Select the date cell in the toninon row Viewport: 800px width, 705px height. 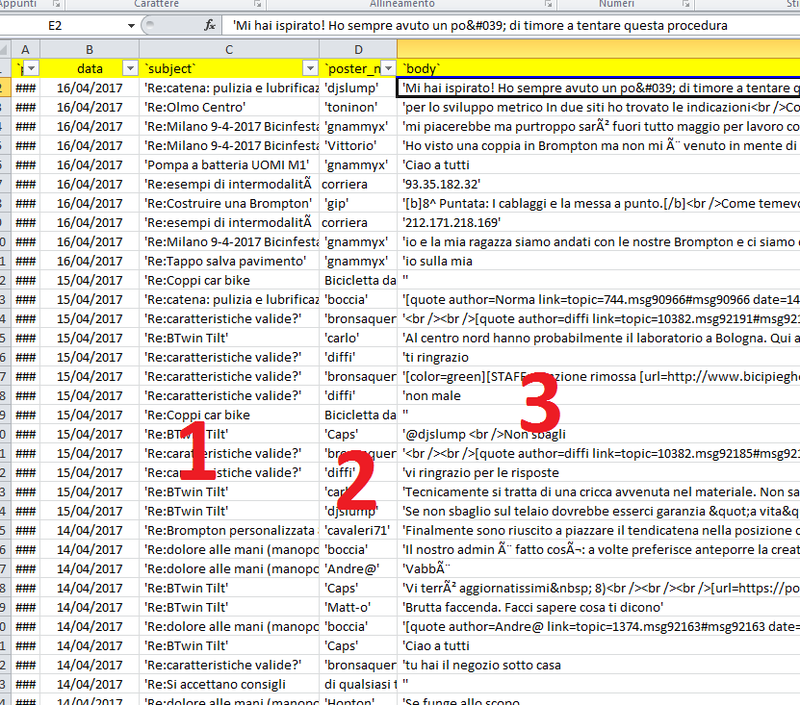coord(89,107)
